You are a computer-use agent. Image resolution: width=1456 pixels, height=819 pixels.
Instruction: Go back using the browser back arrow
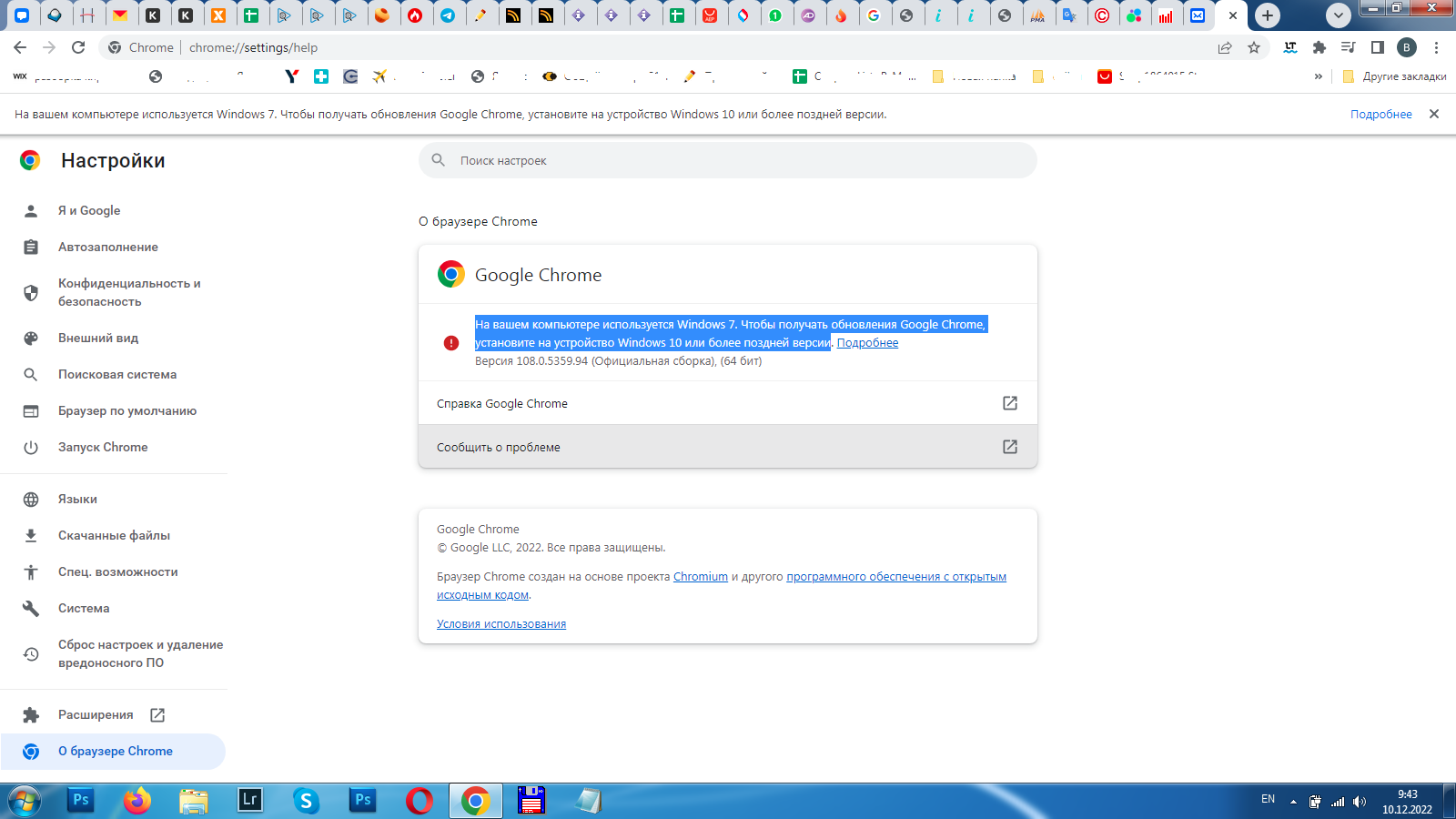tap(20, 47)
